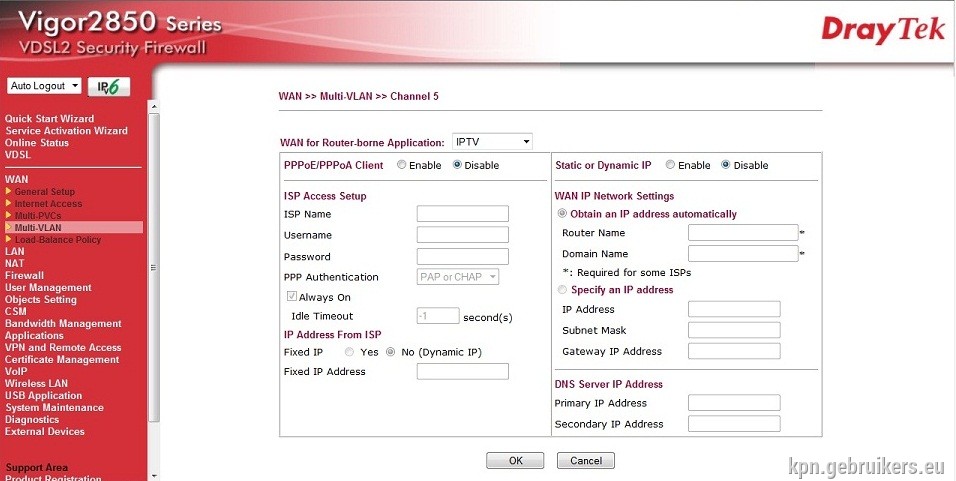Click the Primary IP Address field
Screen dimensions: 956x481
(734, 402)
